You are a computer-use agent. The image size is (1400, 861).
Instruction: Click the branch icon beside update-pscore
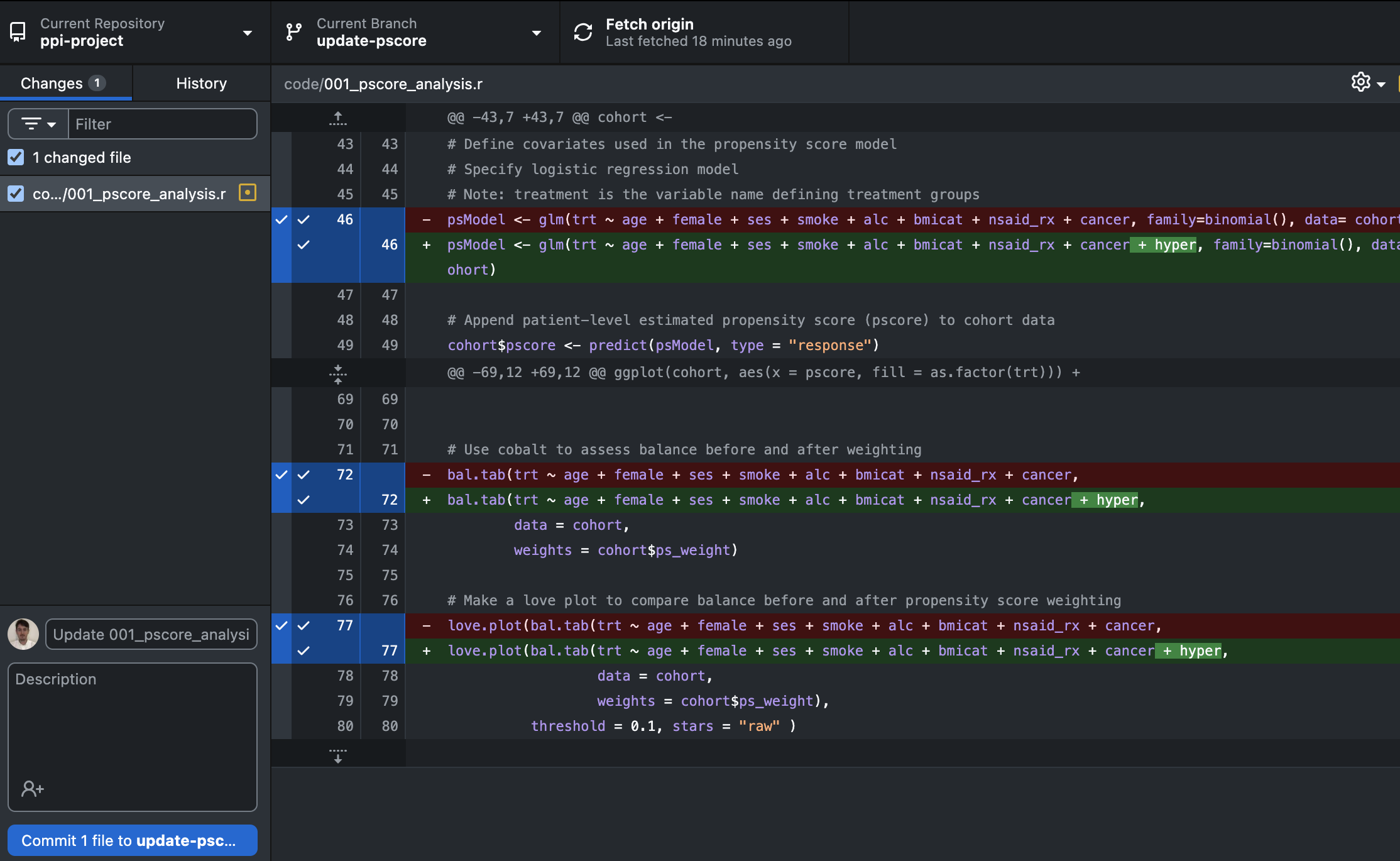(293, 32)
